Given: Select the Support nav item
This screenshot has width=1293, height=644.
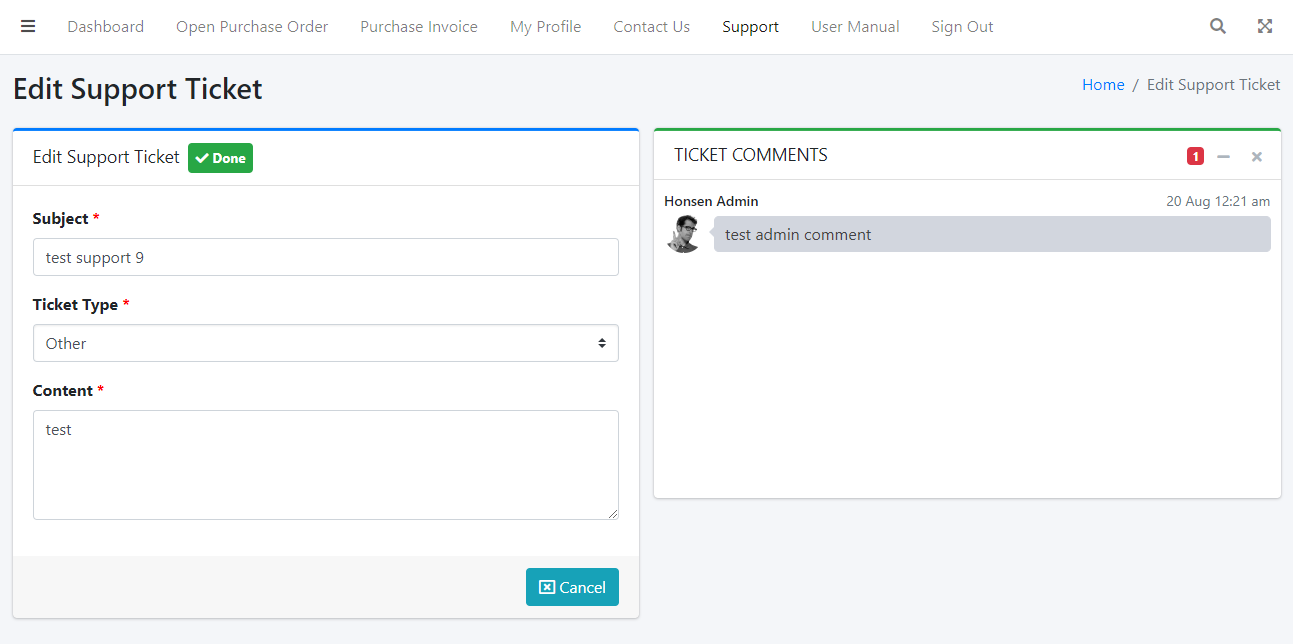Looking at the screenshot, I should 750,27.
